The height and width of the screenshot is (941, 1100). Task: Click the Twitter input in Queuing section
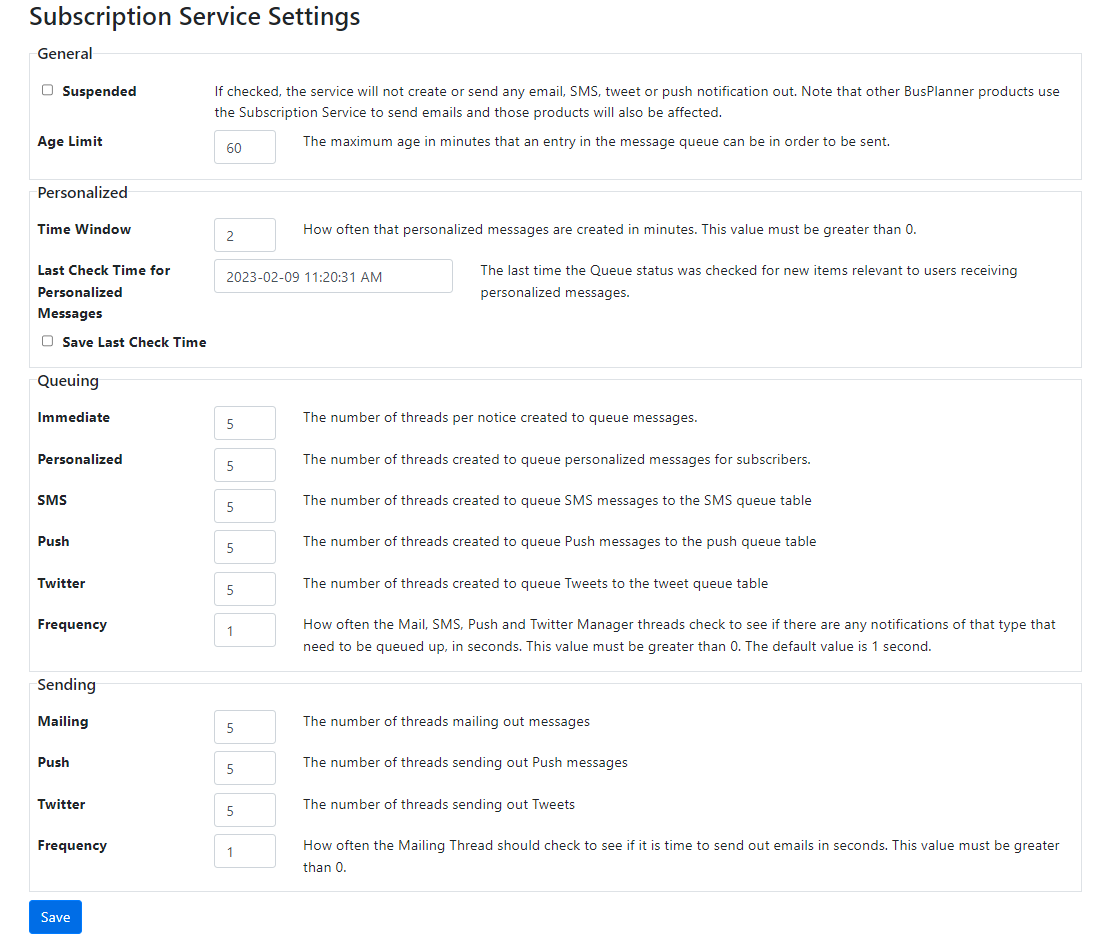(x=244, y=588)
